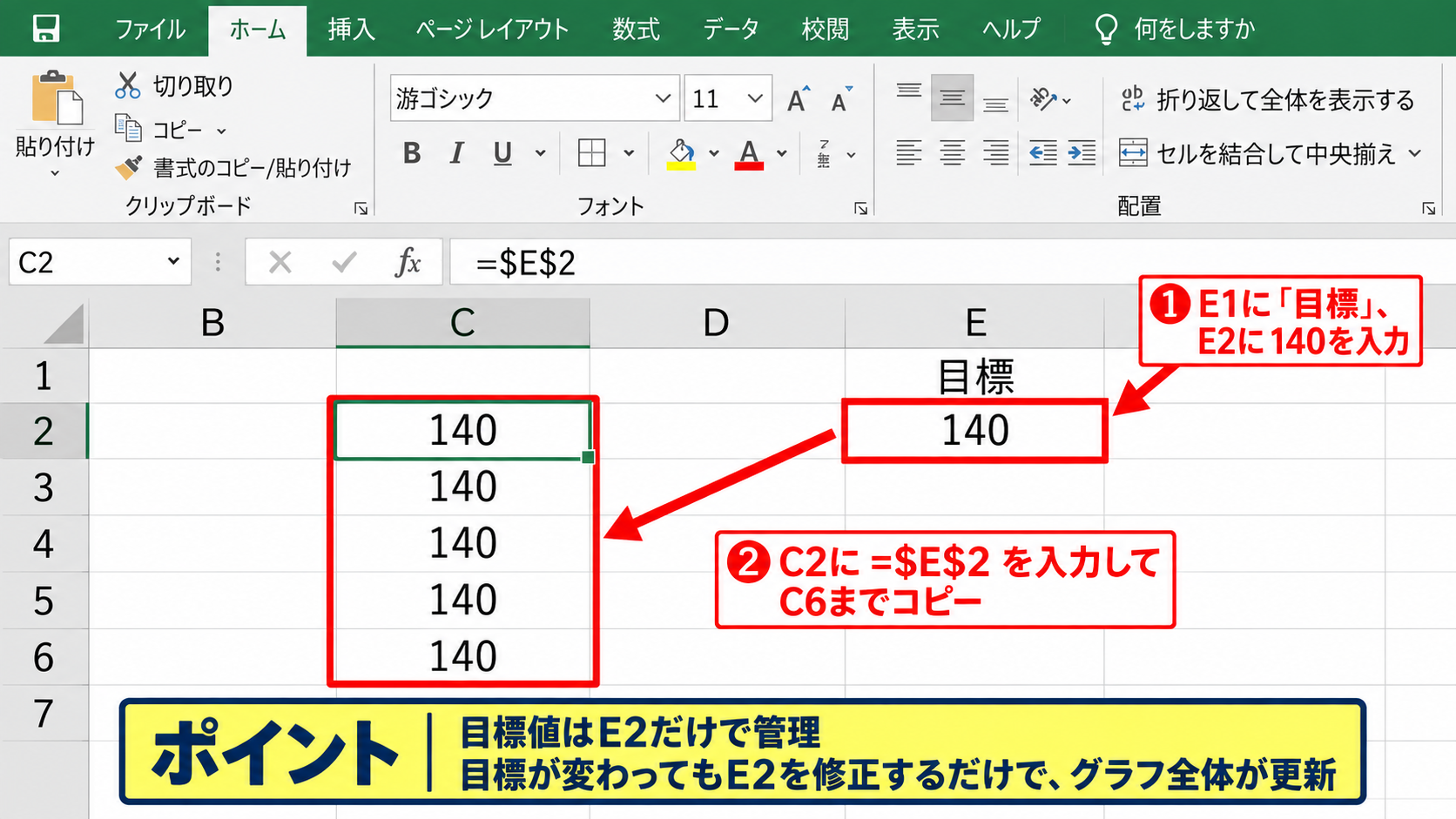
Task: Click the lightbulb tell me icon
Action: (x=1106, y=29)
